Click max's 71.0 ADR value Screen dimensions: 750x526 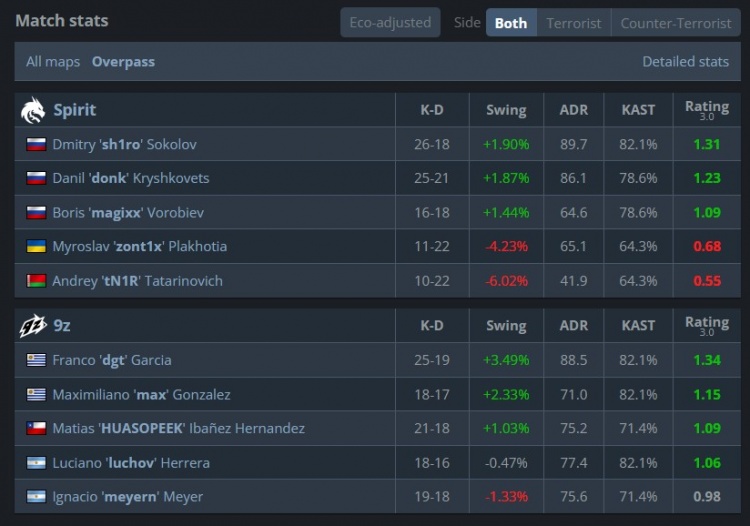574,394
